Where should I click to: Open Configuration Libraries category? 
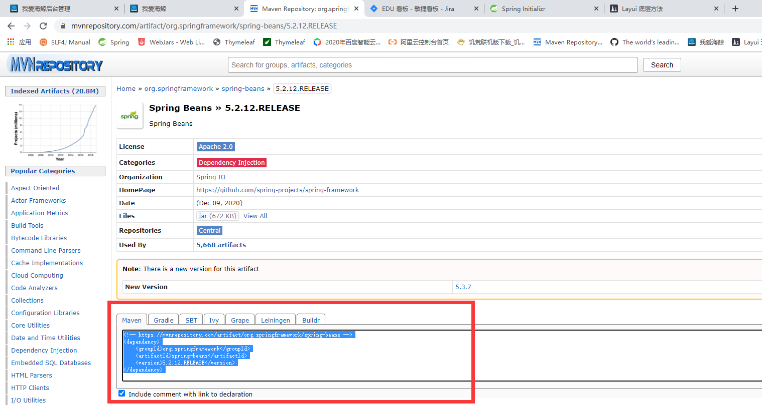(45, 313)
